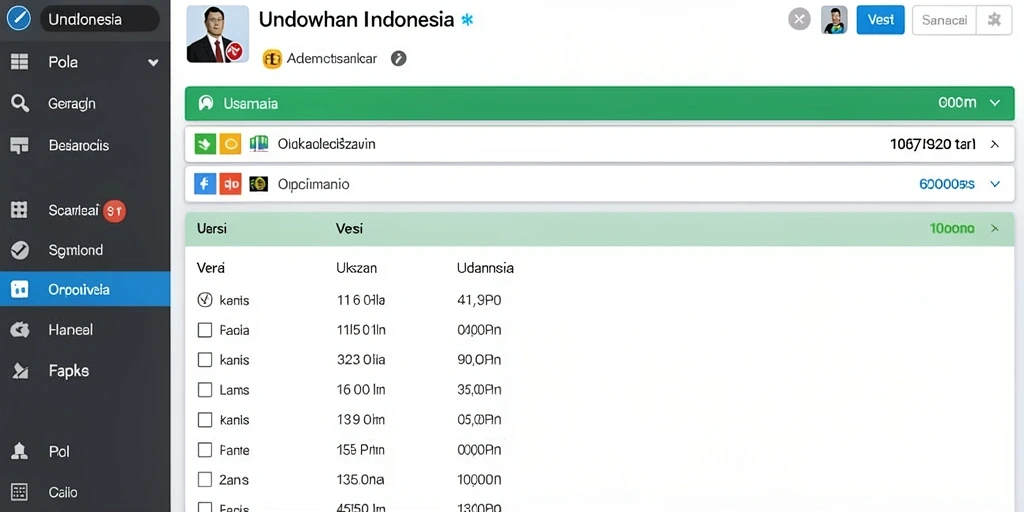Click the Facebook icon in Opcimanio row
The image size is (1024, 512).
(205, 184)
